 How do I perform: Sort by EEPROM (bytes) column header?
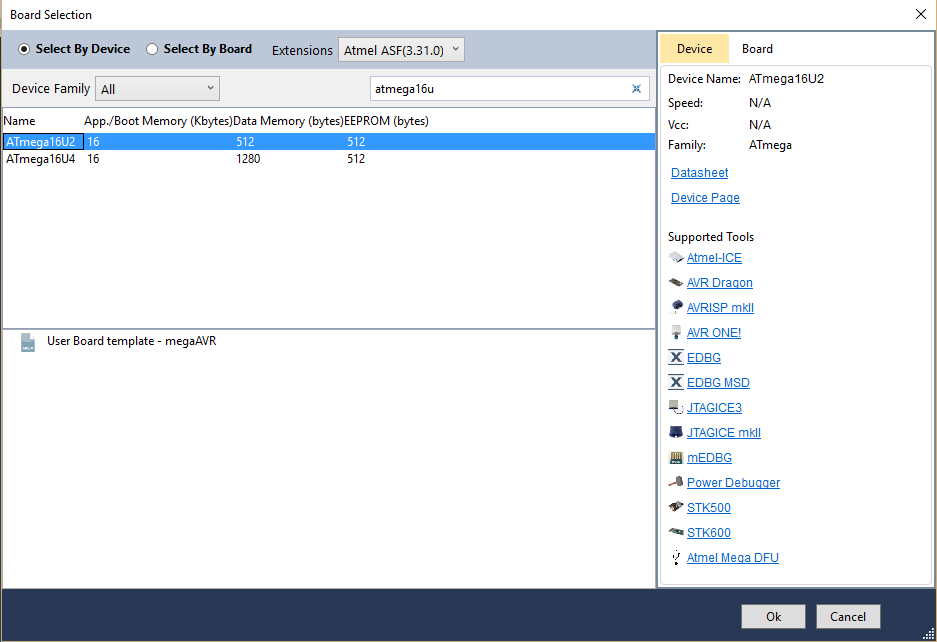click(386, 121)
